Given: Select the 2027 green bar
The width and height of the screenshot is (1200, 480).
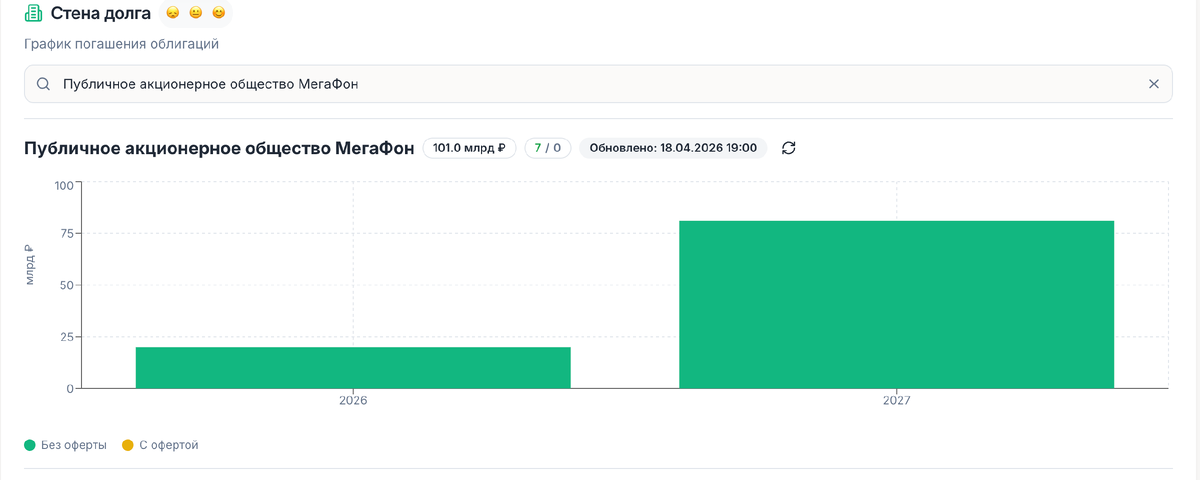Looking at the screenshot, I should click(897, 304).
